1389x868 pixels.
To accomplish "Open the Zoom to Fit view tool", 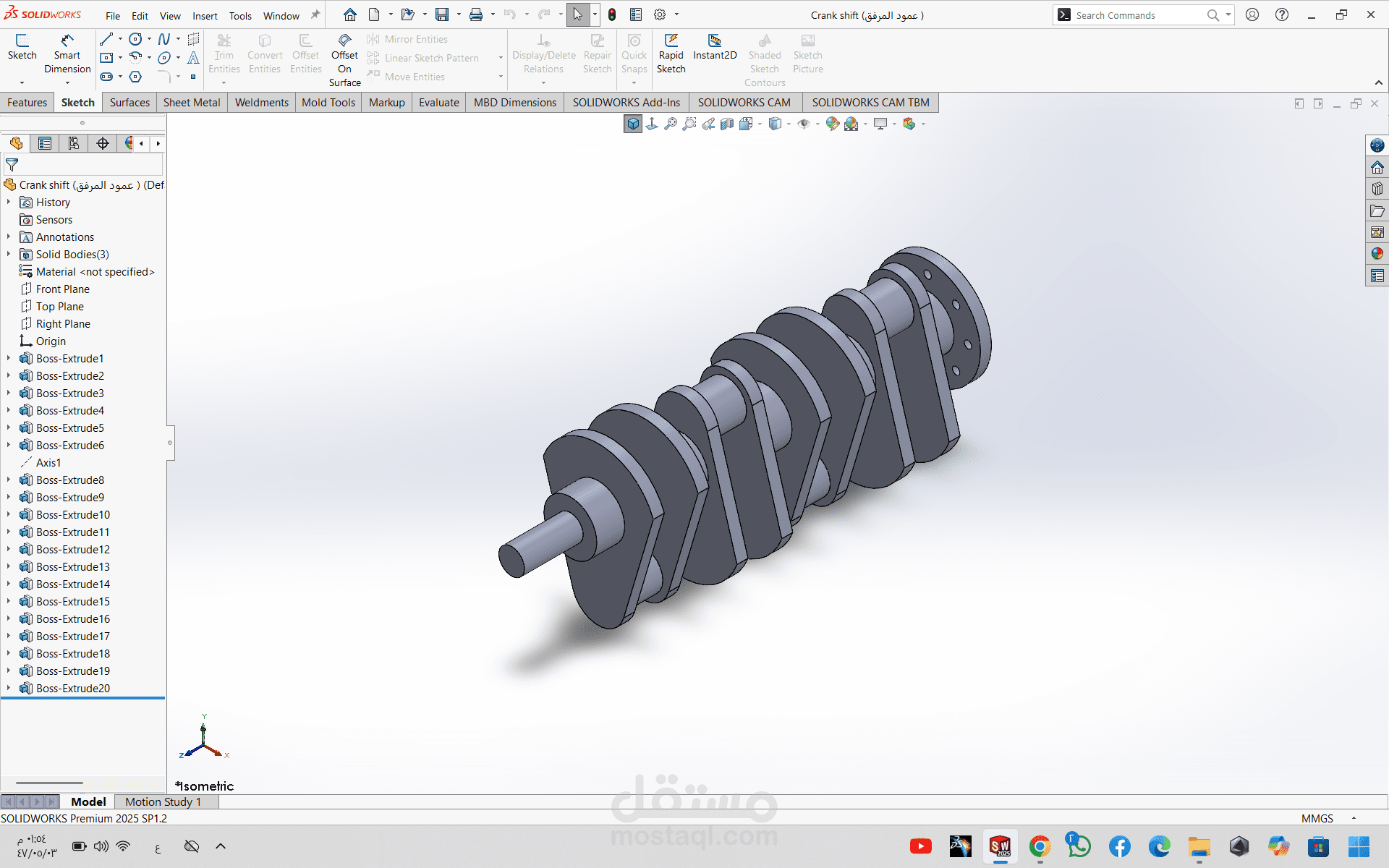I will coord(671,124).
